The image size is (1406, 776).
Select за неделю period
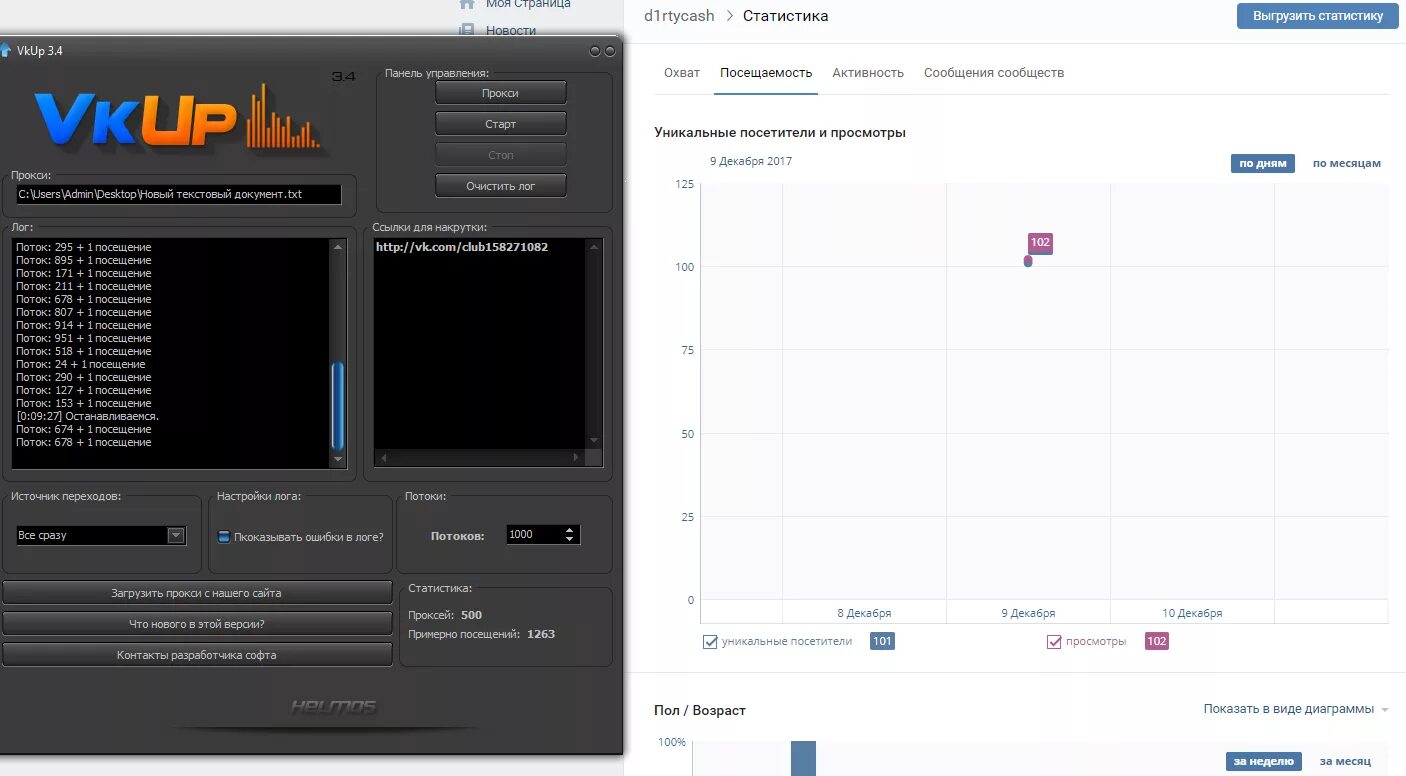pos(1264,761)
